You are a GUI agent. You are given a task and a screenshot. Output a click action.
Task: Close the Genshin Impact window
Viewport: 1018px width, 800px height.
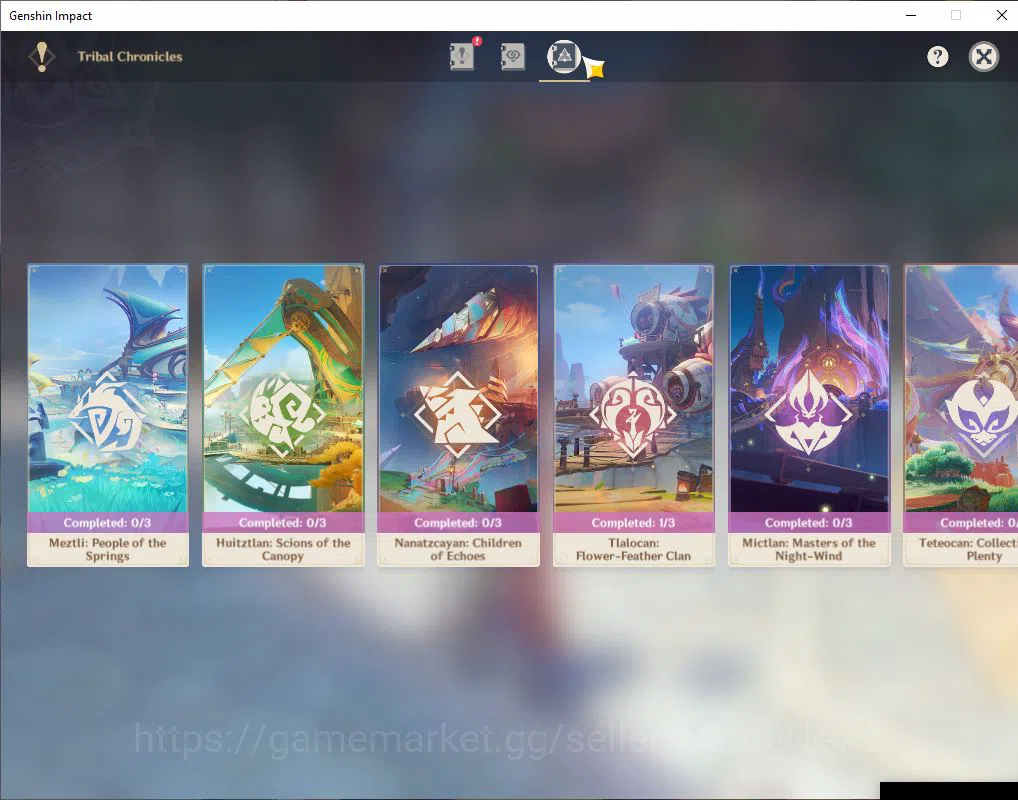click(x=1001, y=15)
